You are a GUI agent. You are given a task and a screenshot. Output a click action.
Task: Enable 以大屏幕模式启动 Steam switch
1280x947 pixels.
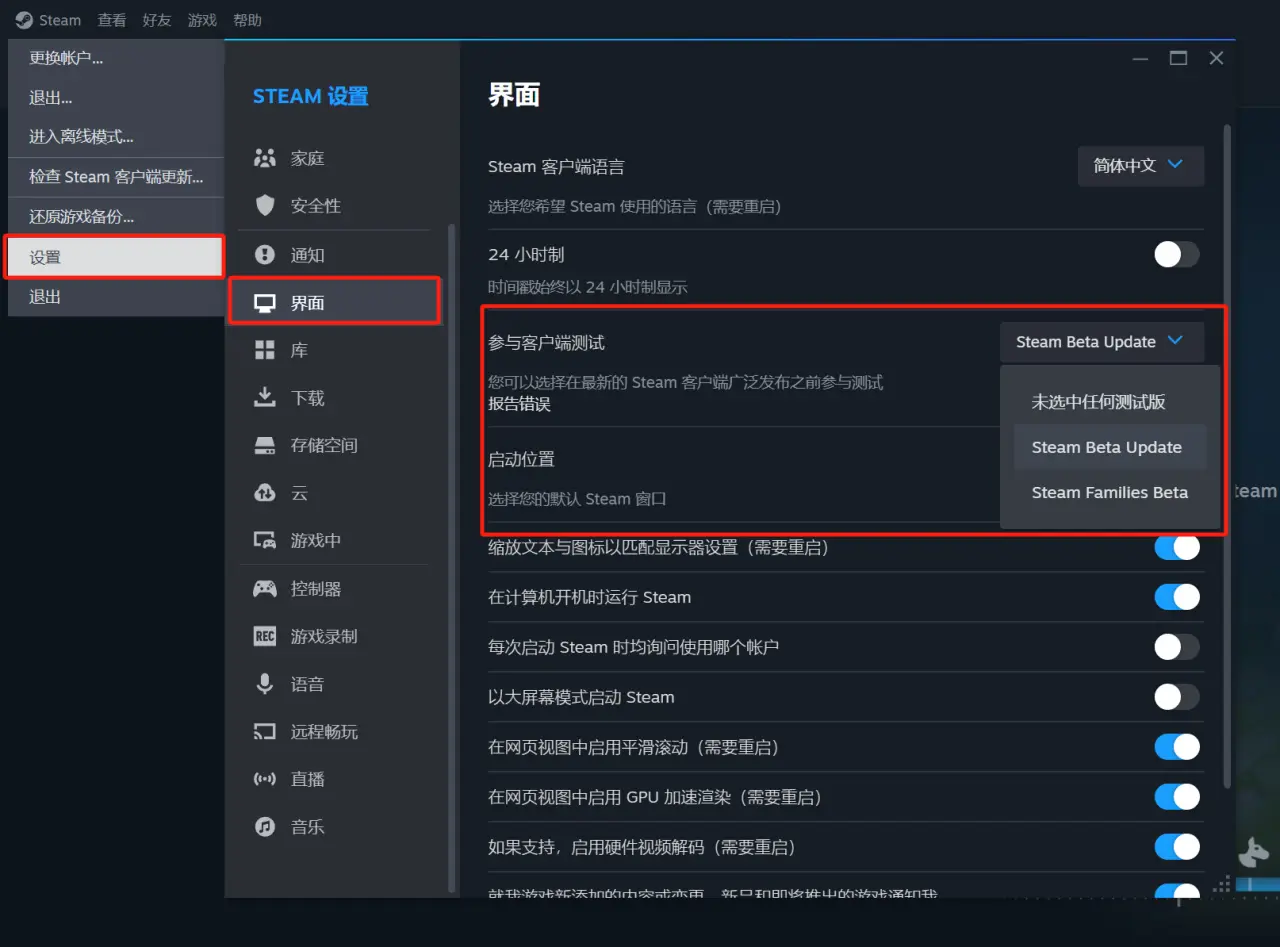(x=1177, y=697)
